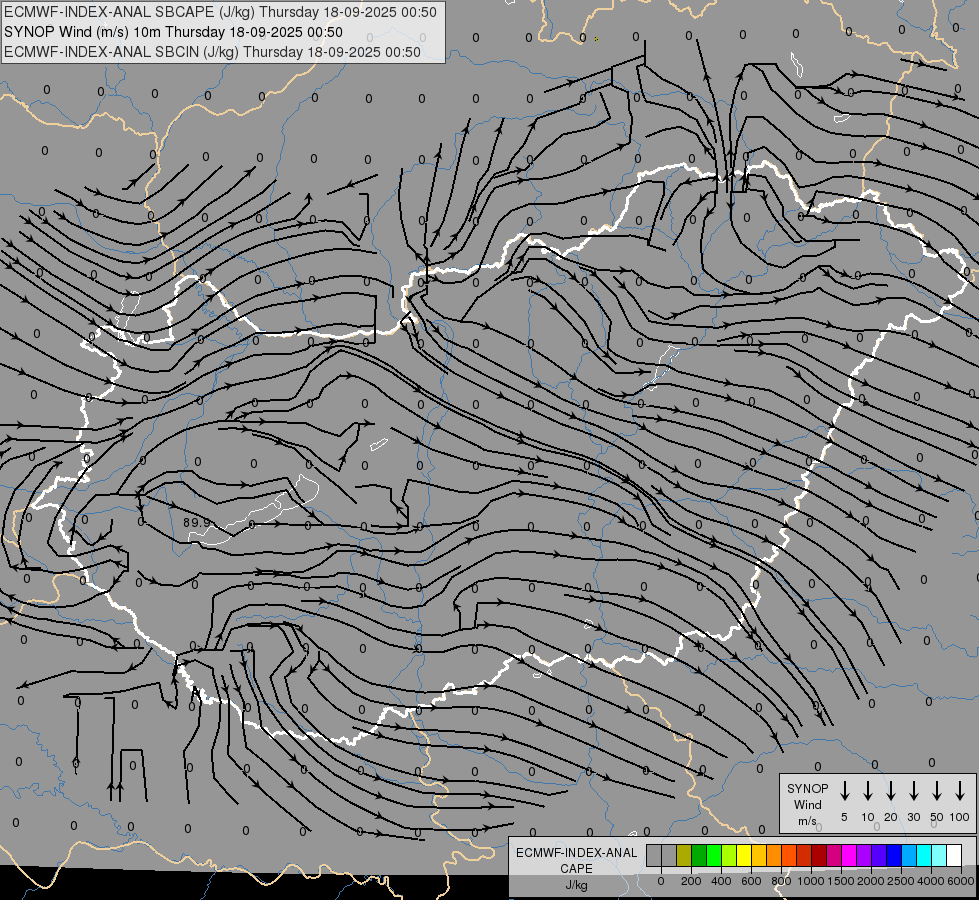Pick the dark maroon CAPE legend swatch
Image resolution: width=979 pixels, height=900 pixels.
click(819, 855)
